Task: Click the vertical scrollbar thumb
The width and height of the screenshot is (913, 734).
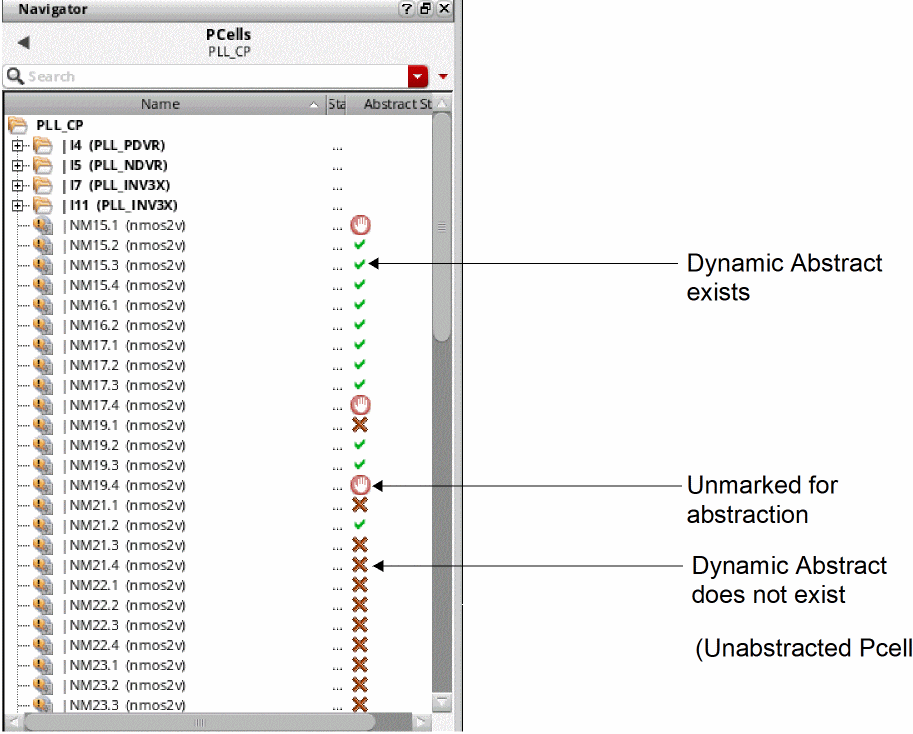Action: point(442,227)
